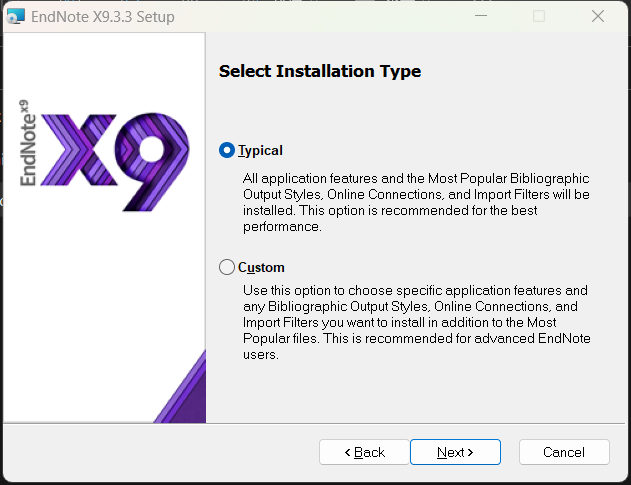Viewport: 631px width, 485px height.
Task: Choose the Custom installation radio button
Action: pyautogui.click(x=227, y=267)
